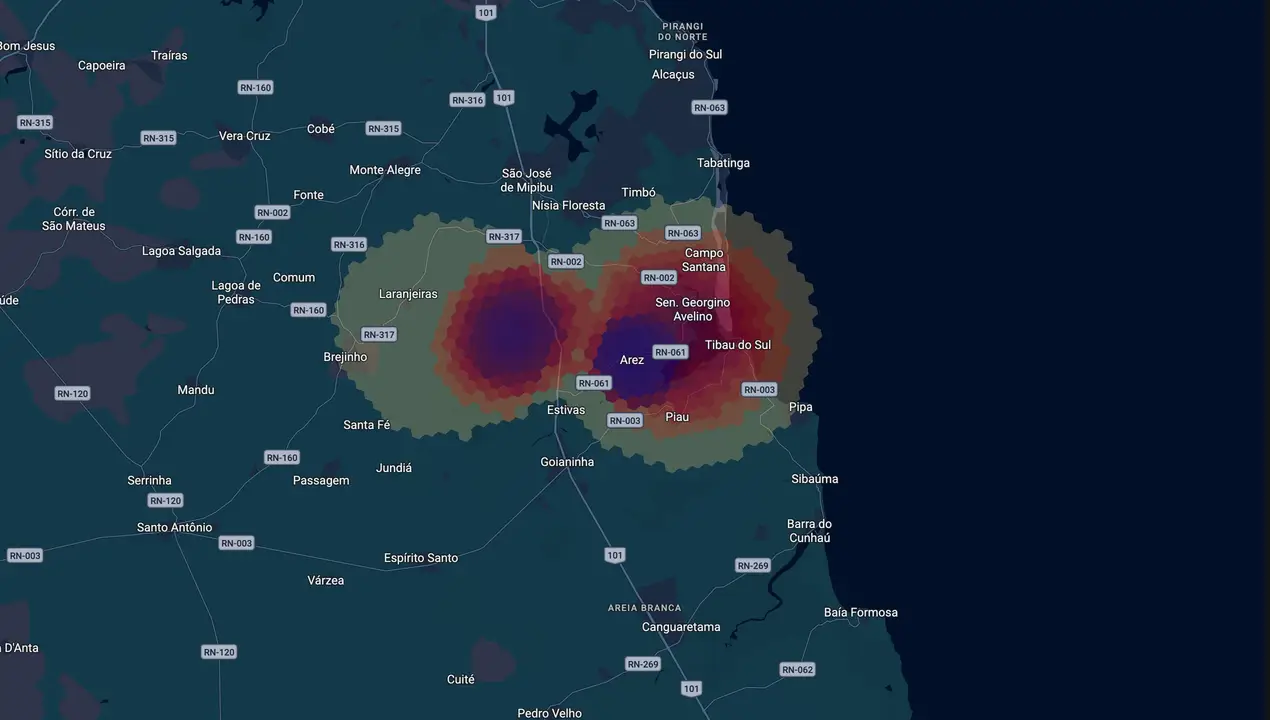Click the Pirangi do Sul place label
This screenshot has height=720, width=1270.
coord(685,54)
